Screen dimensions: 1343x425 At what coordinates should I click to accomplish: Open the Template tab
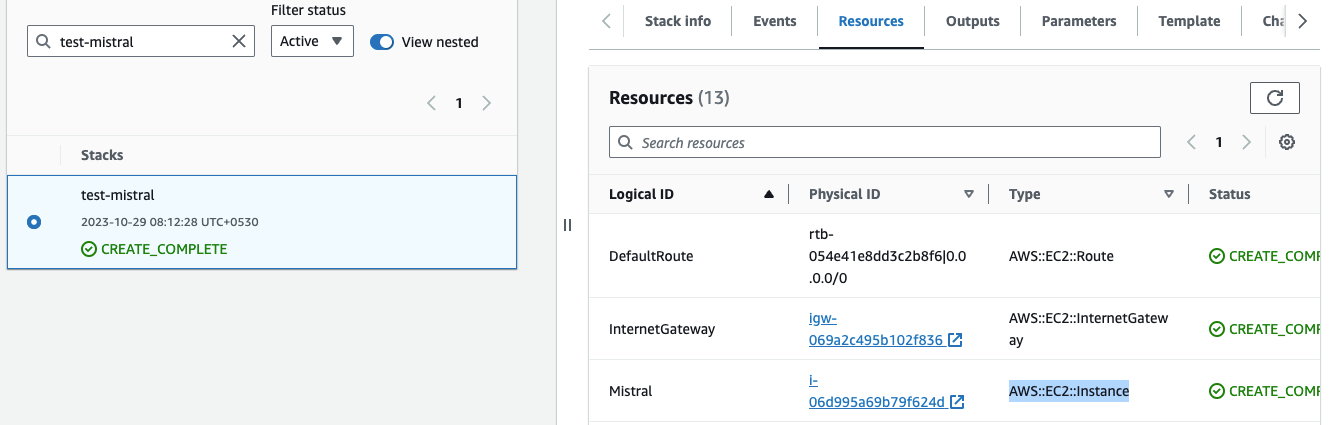click(x=1189, y=21)
